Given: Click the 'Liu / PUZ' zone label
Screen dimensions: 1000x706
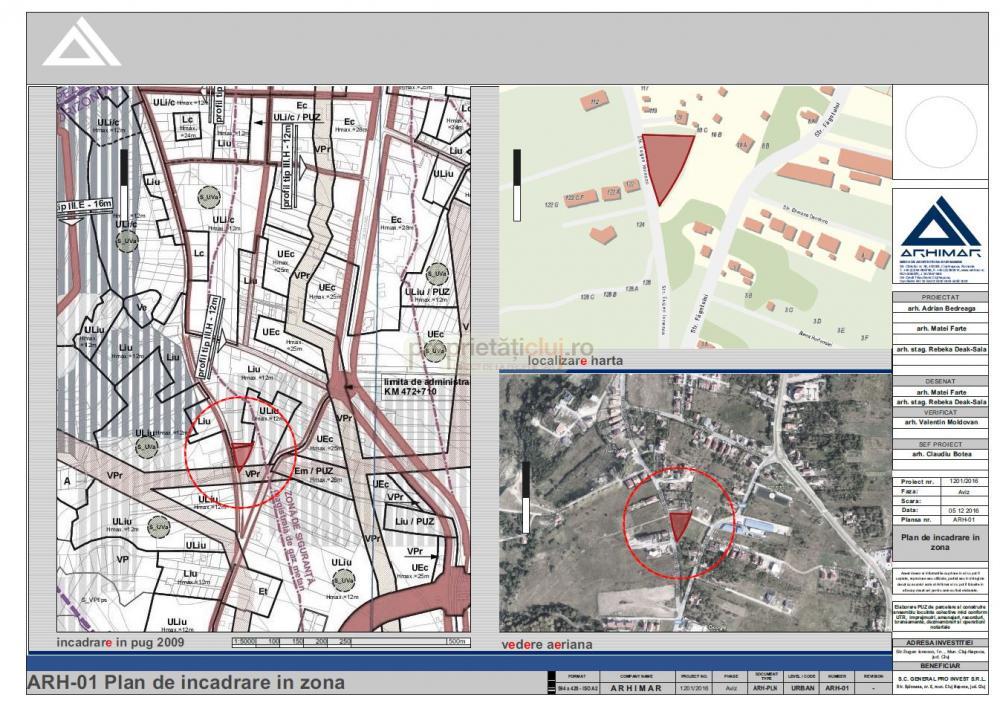Looking at the screenshot, I should point(415,521).
